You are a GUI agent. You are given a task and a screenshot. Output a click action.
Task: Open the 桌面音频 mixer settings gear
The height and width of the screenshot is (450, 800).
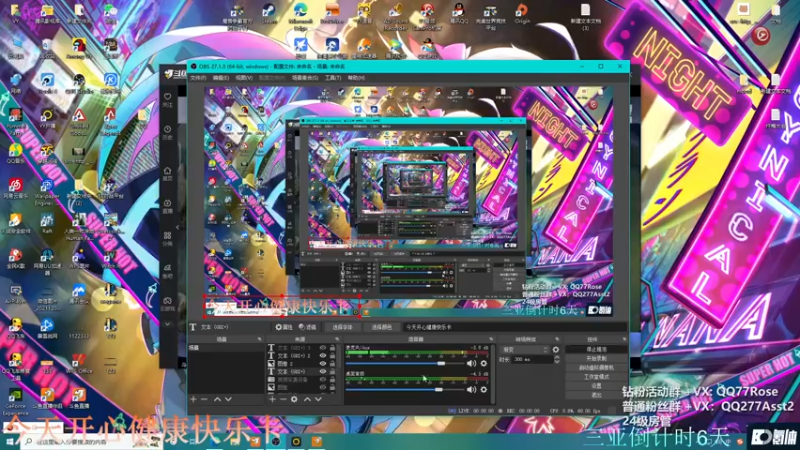tap(484, 389)
